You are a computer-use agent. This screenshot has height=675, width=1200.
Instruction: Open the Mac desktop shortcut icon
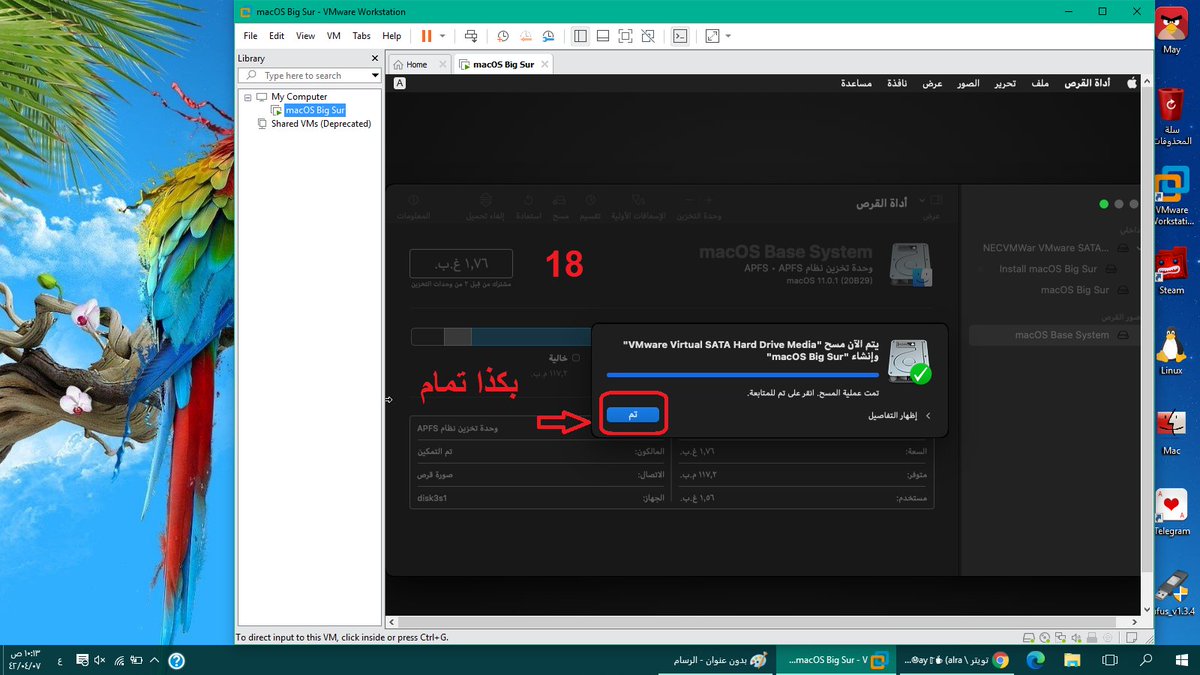point(1170,432)
